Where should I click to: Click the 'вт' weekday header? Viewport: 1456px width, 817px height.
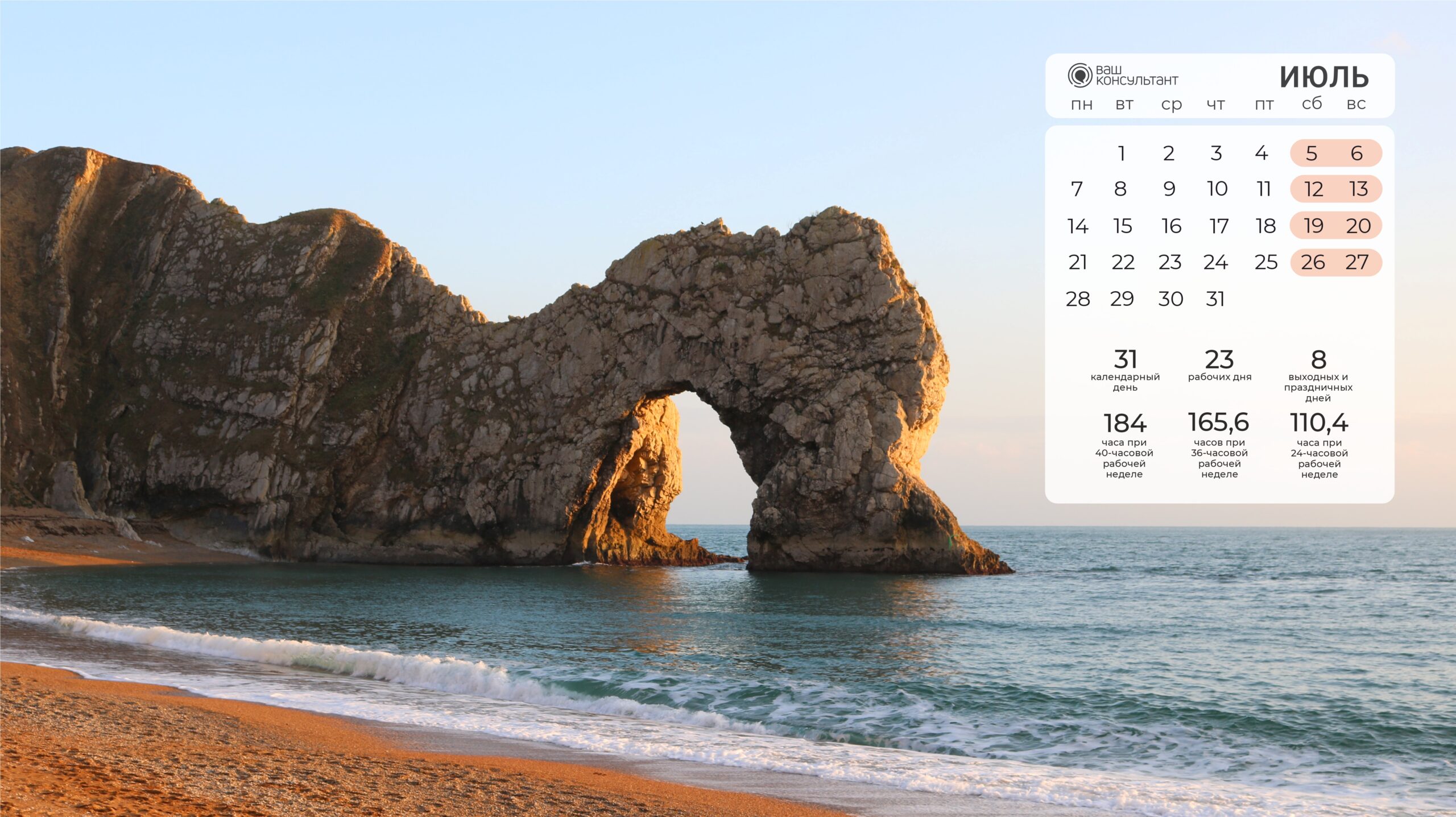[1124, 105]
